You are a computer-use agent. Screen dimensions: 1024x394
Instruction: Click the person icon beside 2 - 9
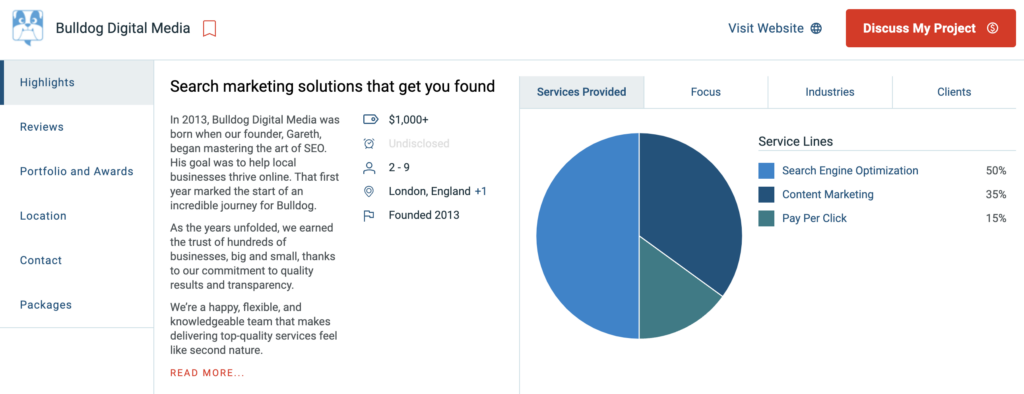click(369, 168)
